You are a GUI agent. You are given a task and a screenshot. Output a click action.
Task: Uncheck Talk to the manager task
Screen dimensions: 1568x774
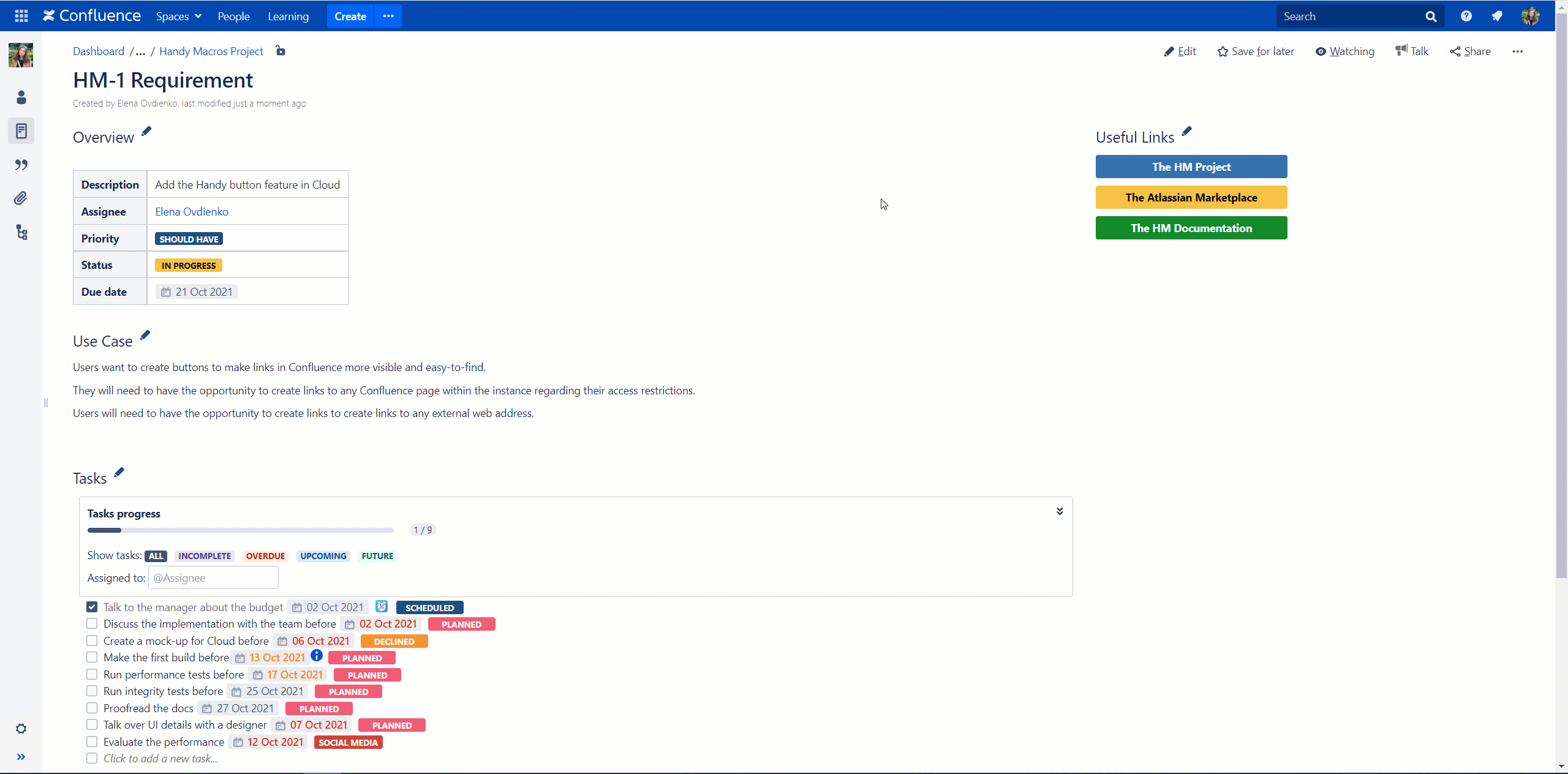click(92, 607)
